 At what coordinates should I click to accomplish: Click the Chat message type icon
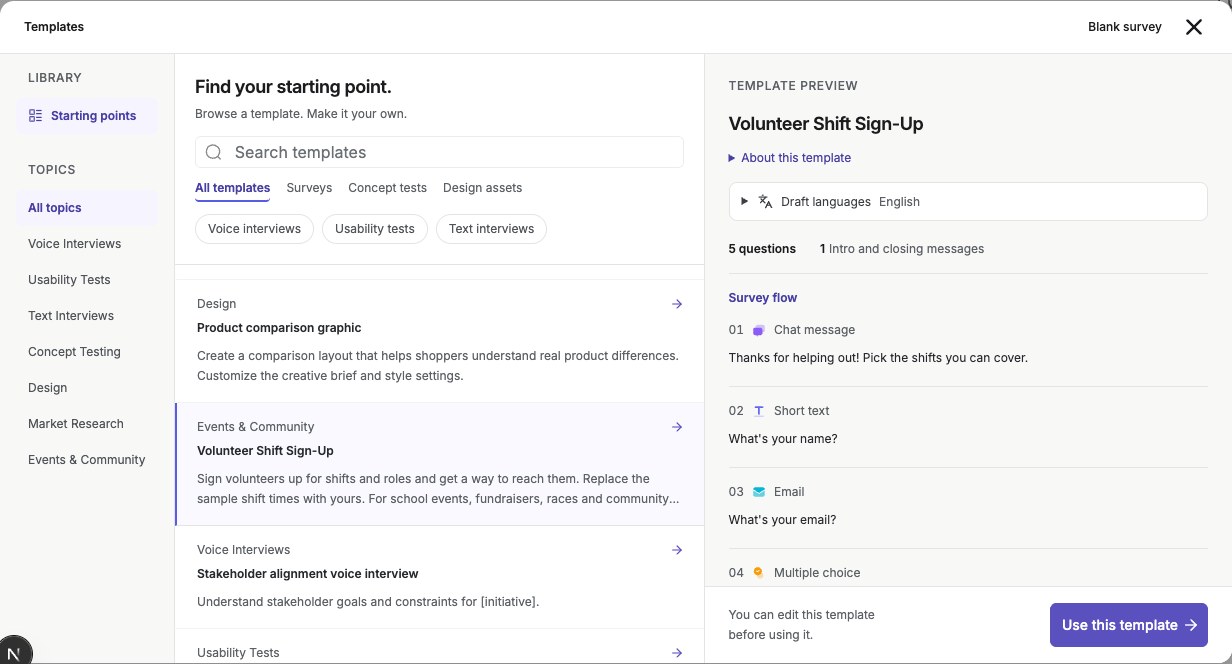click(x=759, y=330)
